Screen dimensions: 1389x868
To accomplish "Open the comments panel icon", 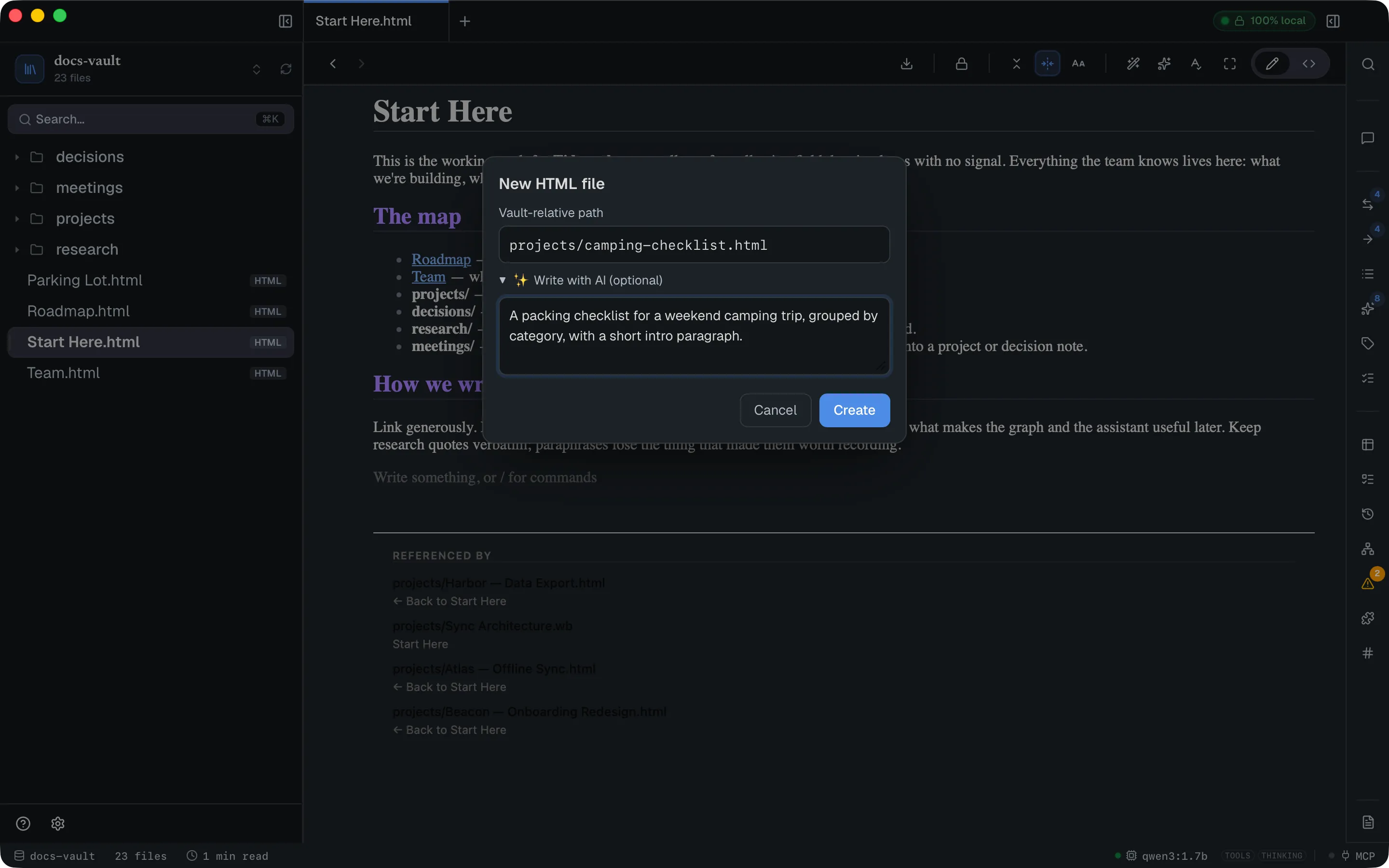I will click(1368, 138).
